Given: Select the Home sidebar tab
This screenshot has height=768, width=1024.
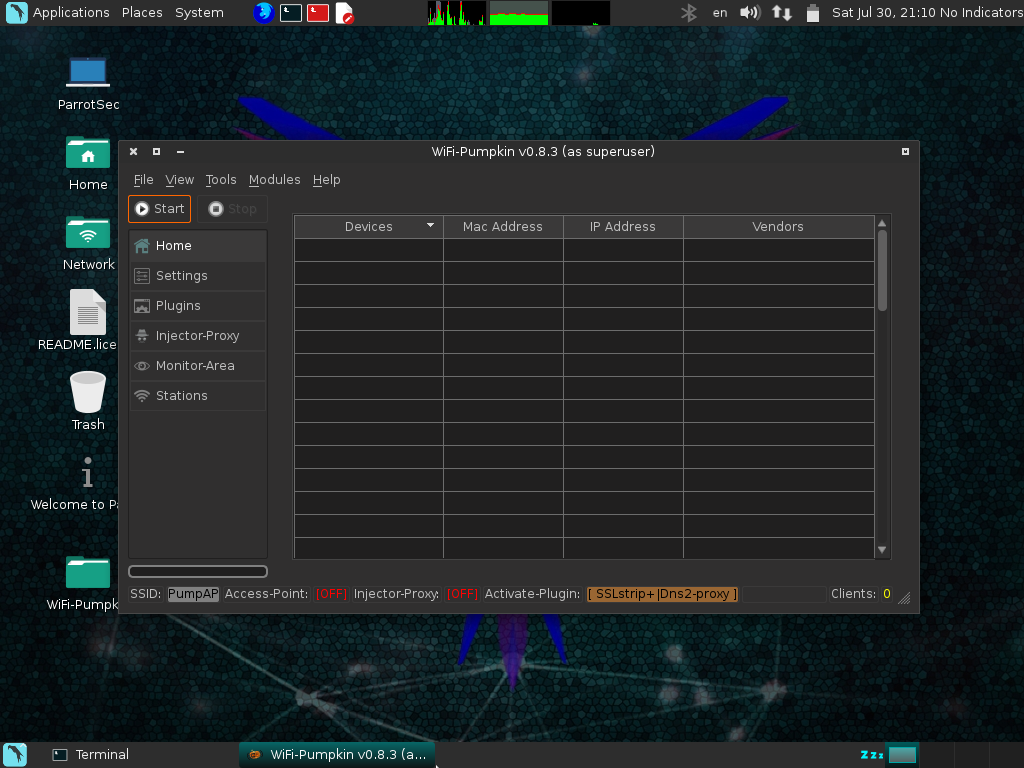Looking at the screenshot, I should [x=198, y=246].
